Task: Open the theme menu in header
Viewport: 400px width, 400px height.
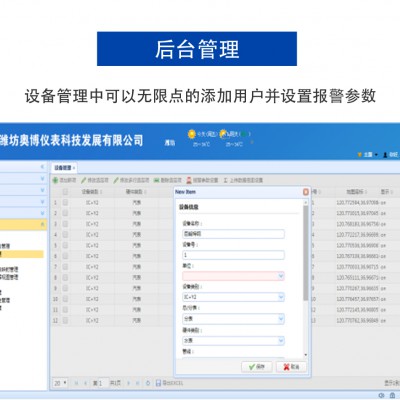Action: coord(368,155)
